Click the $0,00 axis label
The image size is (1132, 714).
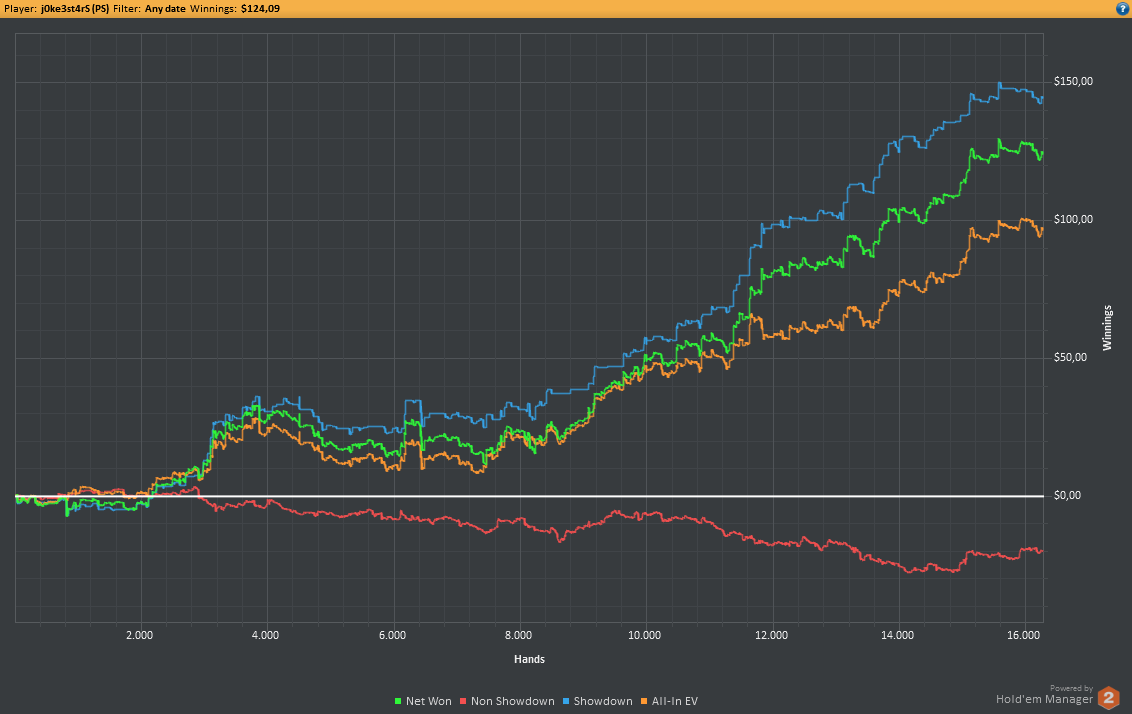(x=1067, y=495)
